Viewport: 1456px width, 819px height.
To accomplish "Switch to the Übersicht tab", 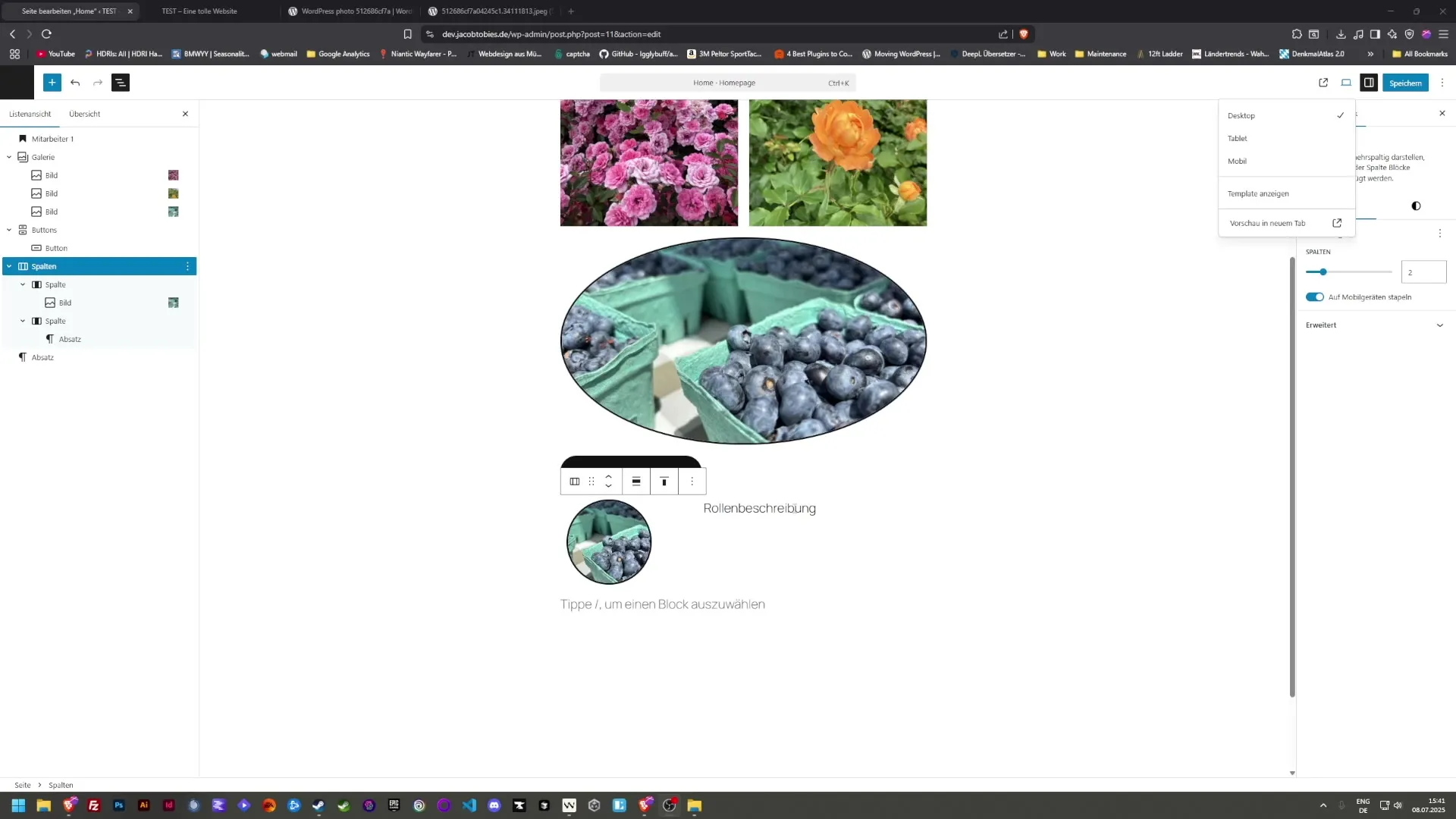I will (84, 114).
